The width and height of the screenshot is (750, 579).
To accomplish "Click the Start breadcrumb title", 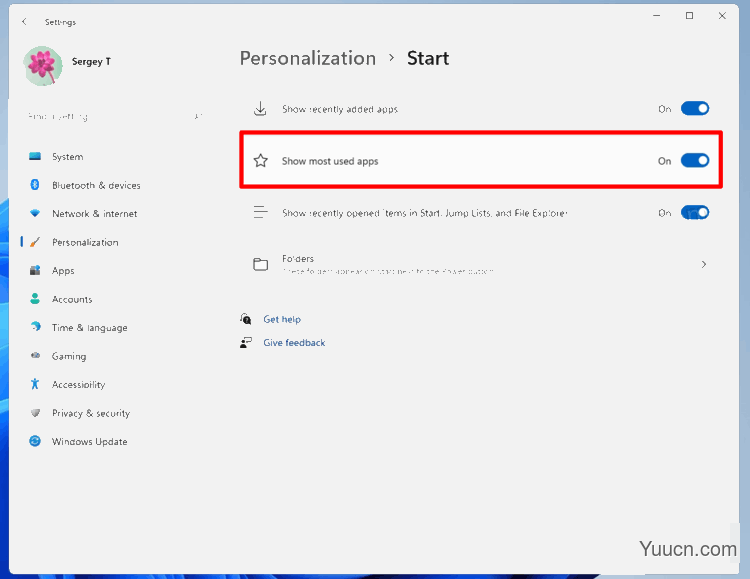I will point(428,58).
